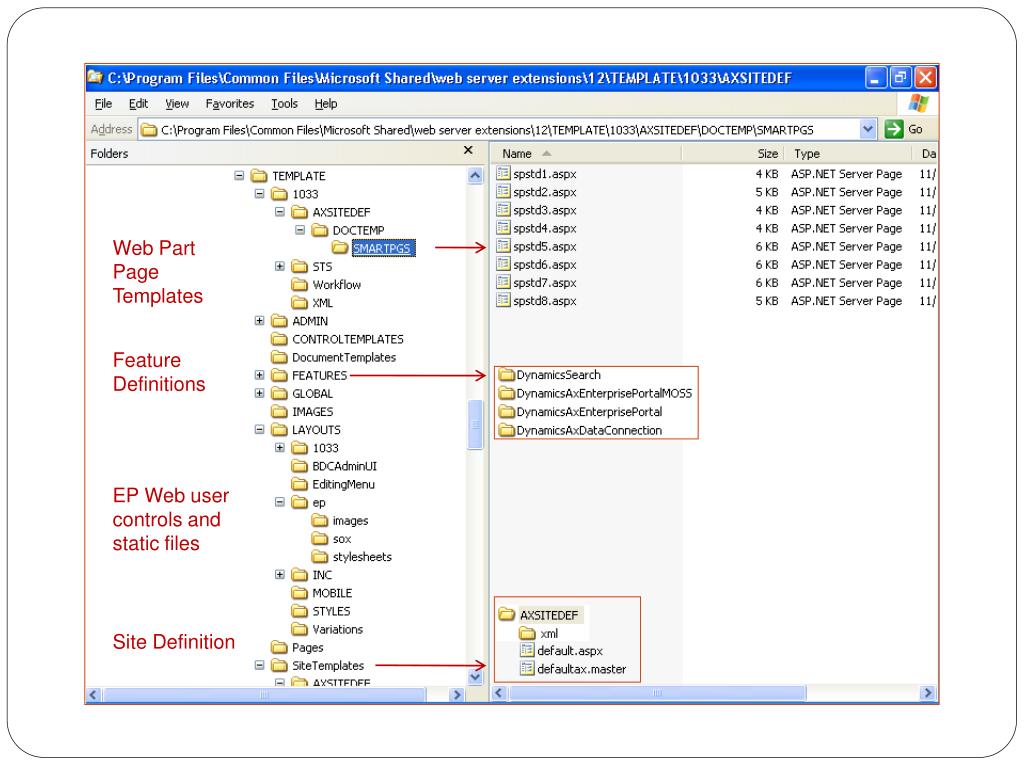Expand the INC folder node
This screenshot has height=768, width=1024.
point(280,575)
